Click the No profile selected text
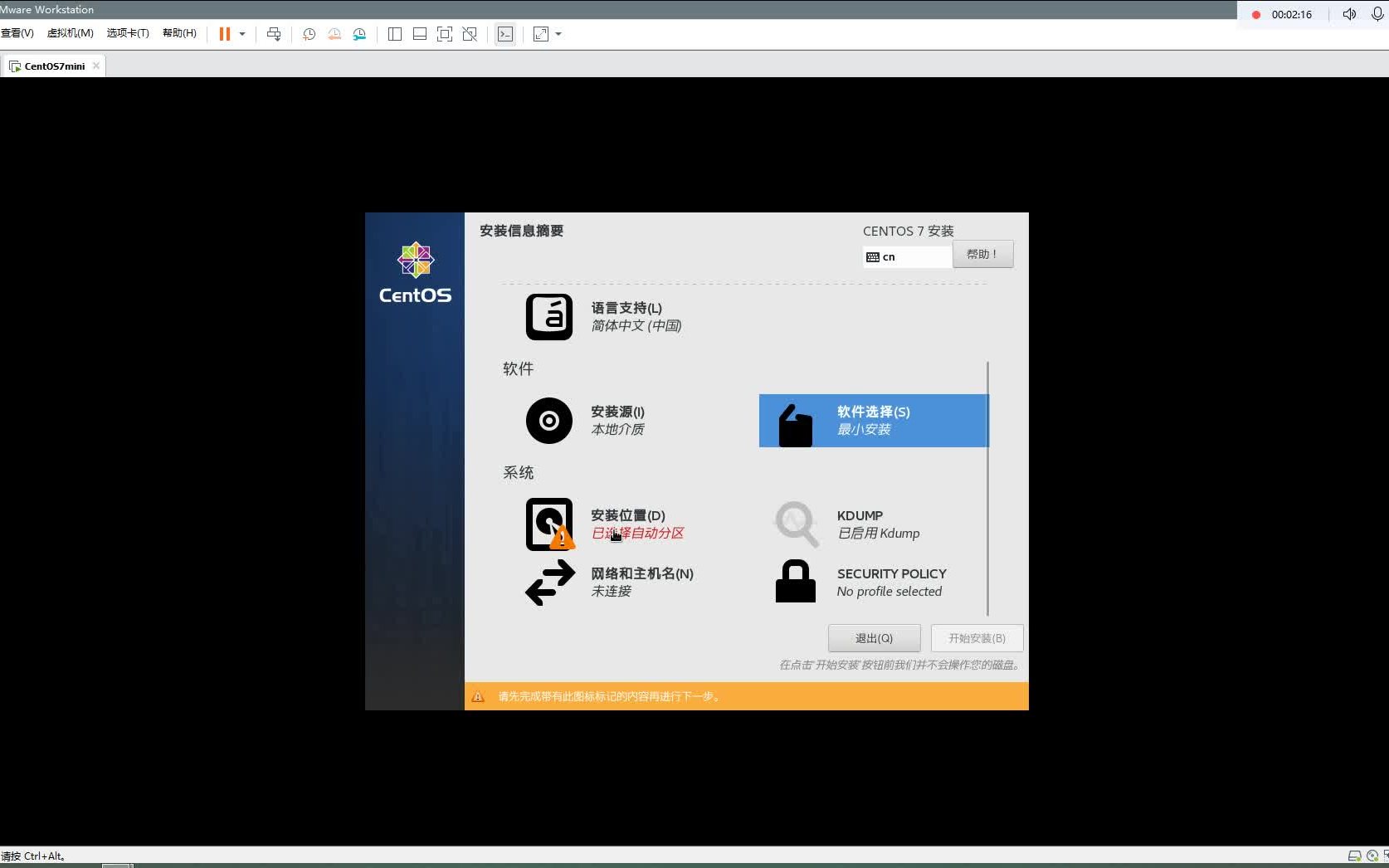The width and height of the screenshot is (1389, 868). pyautogui.click(x=889, y=592)
